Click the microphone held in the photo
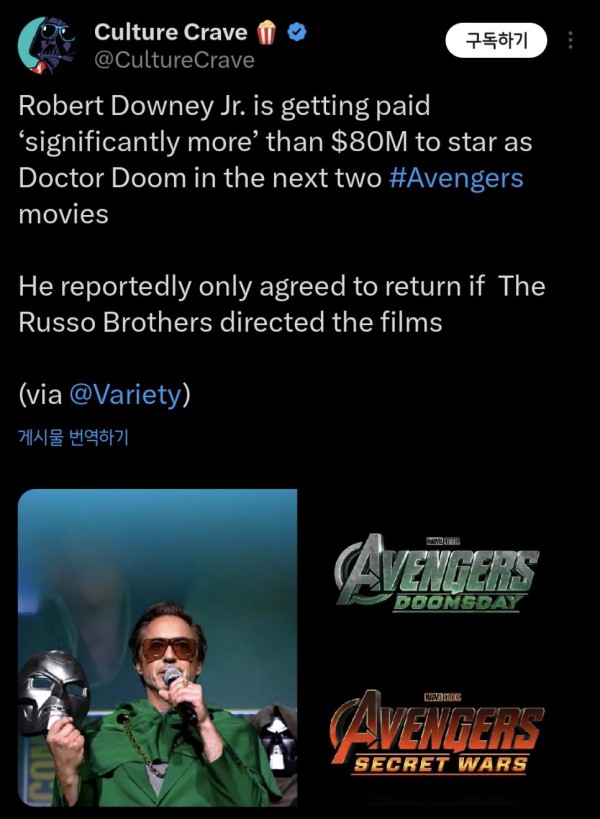Viewport: 600px width, 819px height. tap(179, 696)
